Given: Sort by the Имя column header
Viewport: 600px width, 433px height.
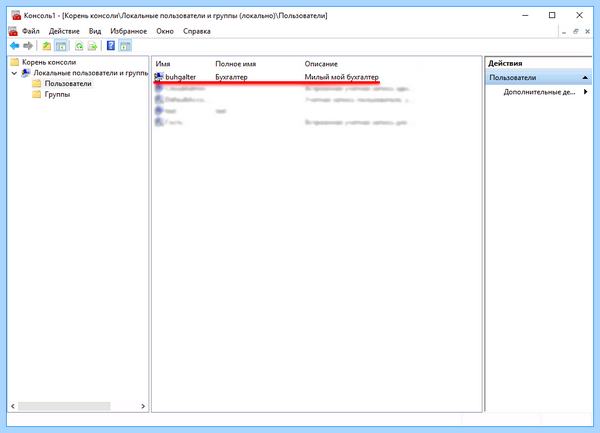Looking at the screenshot, I should (163, 64).
